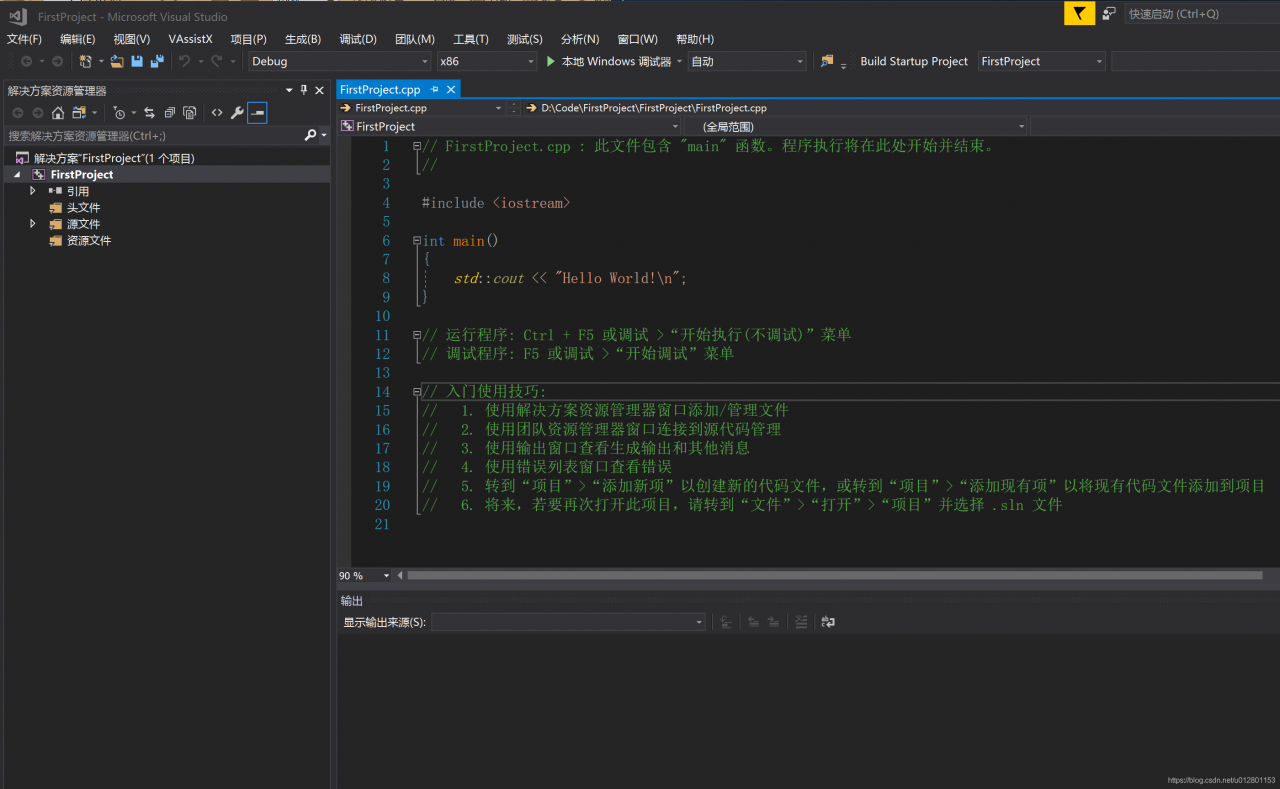Click Go to Previous Message icon in Output
Image resolution: width=1280 pixels, height=789 pixels.
click(754, 622)
